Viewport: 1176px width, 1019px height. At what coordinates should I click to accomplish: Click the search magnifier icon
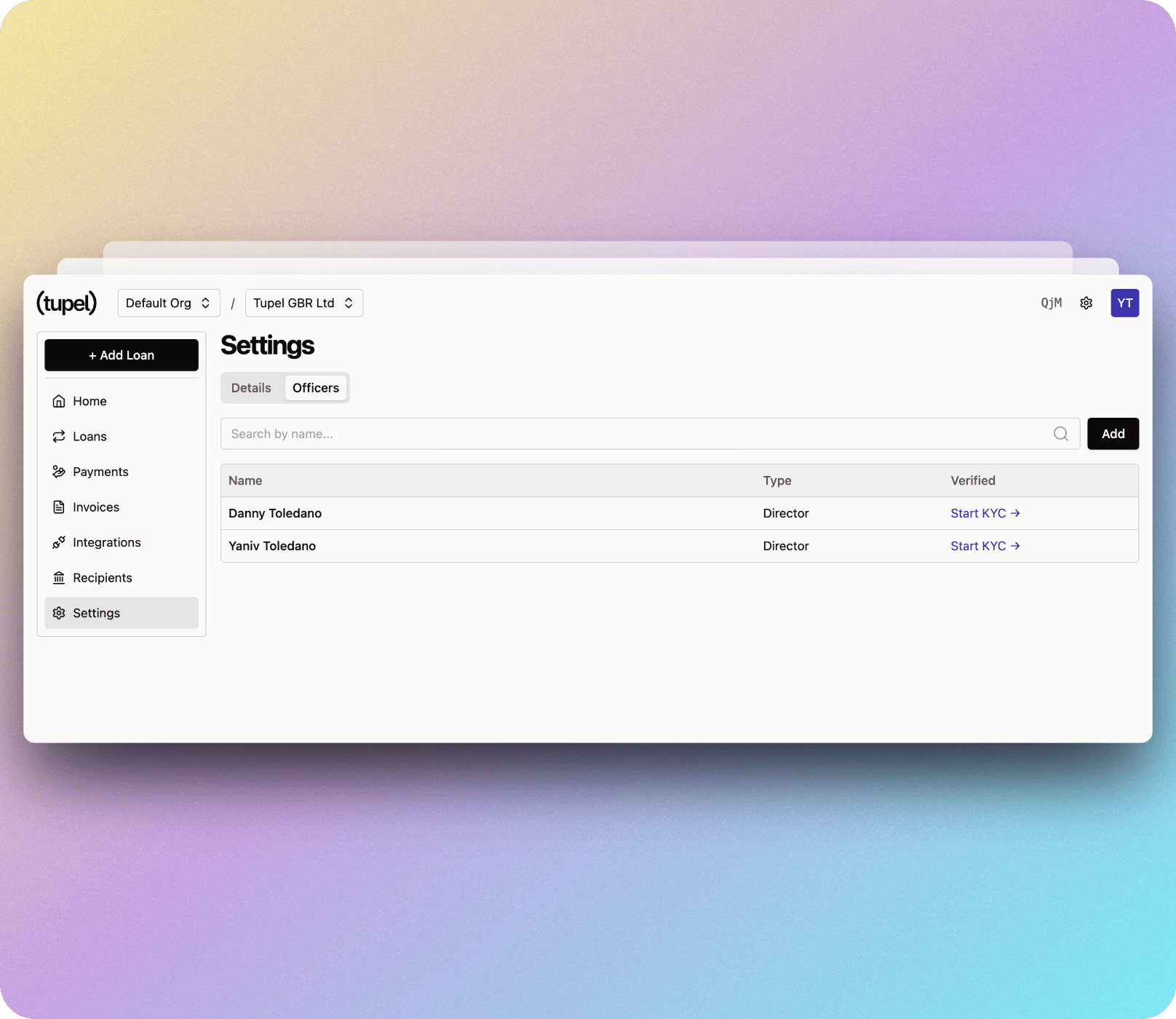click(x=1060, y=434)
